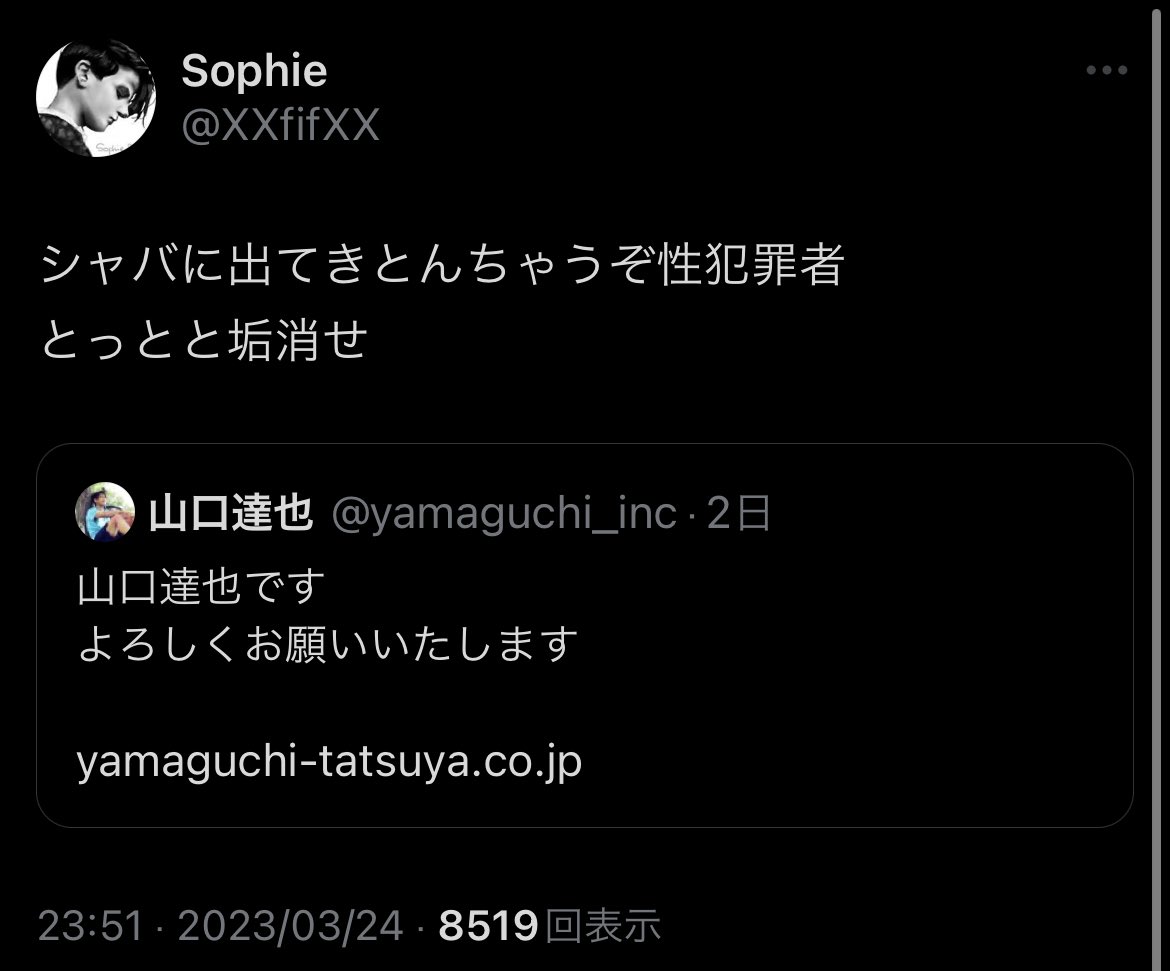Image resolution: width=1170 pixels, height=971 pixels.
Task: Open the three-dot more options menu
Action: coord(1107,70)
